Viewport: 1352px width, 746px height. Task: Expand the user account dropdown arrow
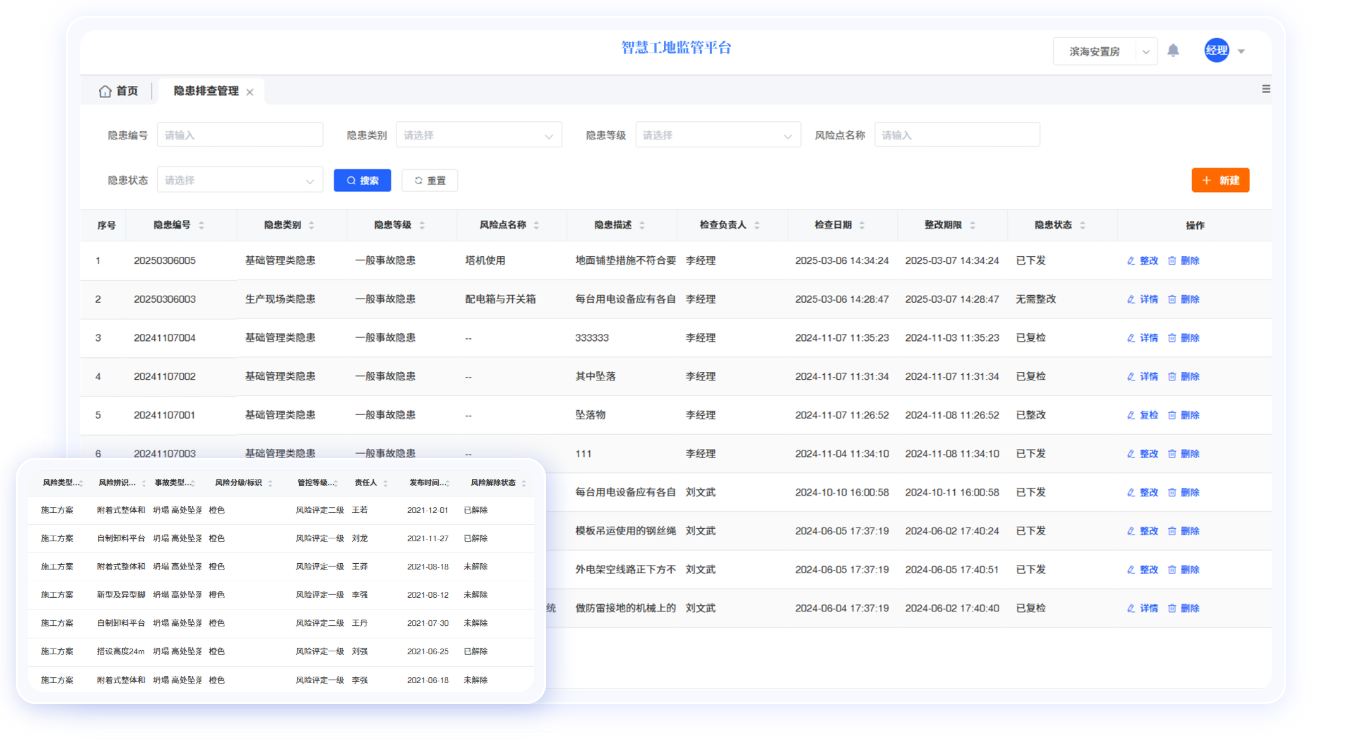tap(1242, 51)
